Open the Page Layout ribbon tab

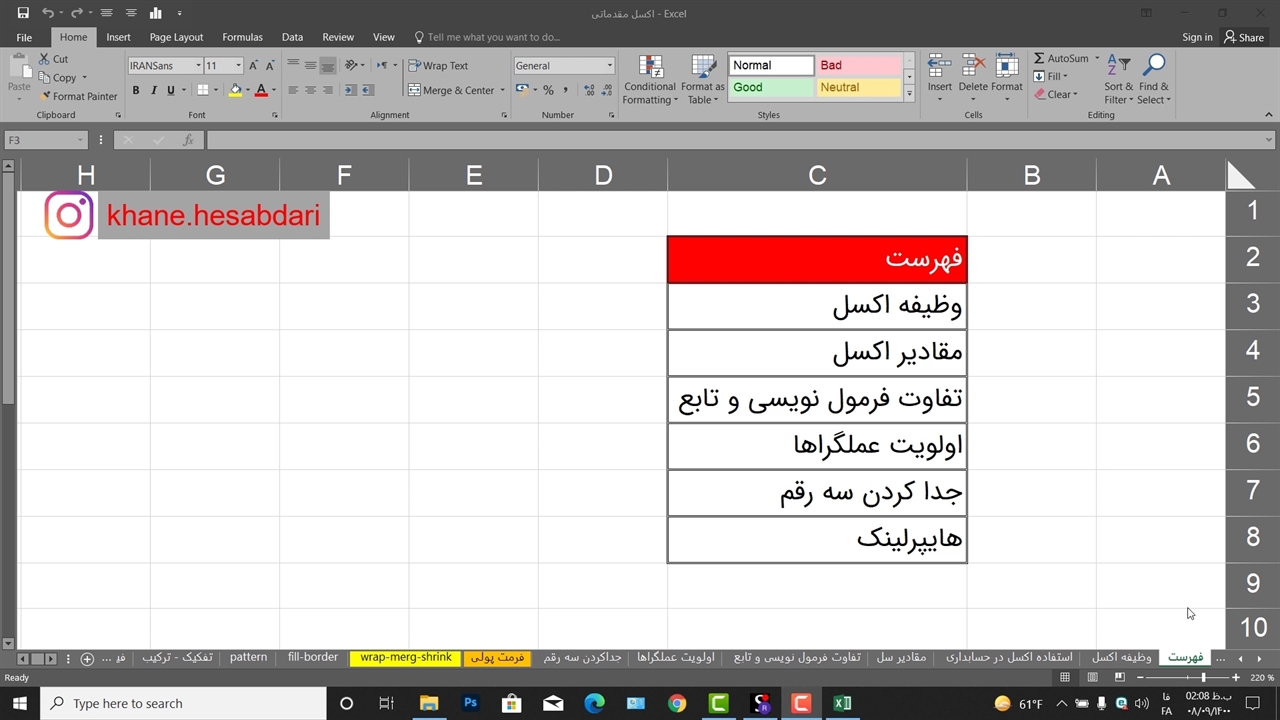click(176, 37)
